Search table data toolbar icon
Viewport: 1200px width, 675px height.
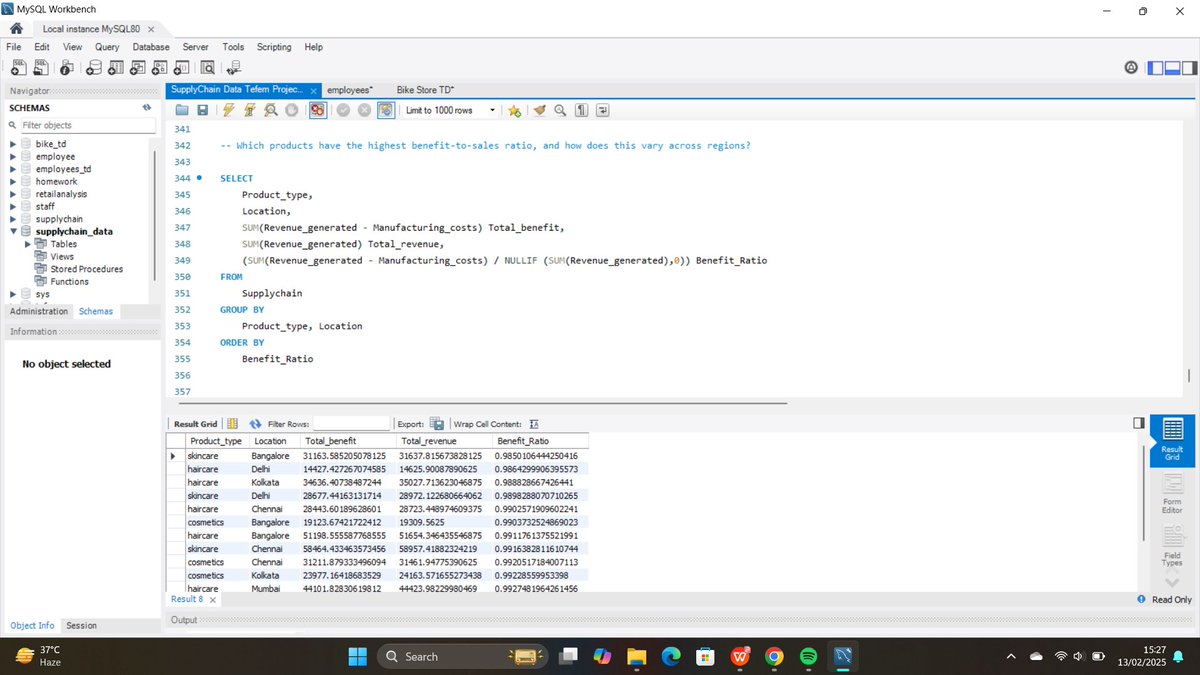(208, 67)
